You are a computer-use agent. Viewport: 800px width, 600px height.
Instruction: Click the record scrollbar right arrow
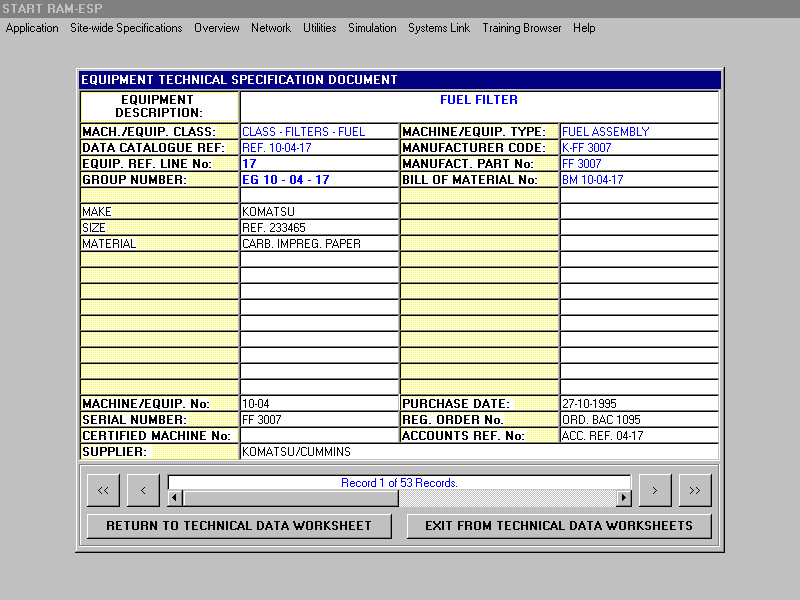(x=623, y=497)
